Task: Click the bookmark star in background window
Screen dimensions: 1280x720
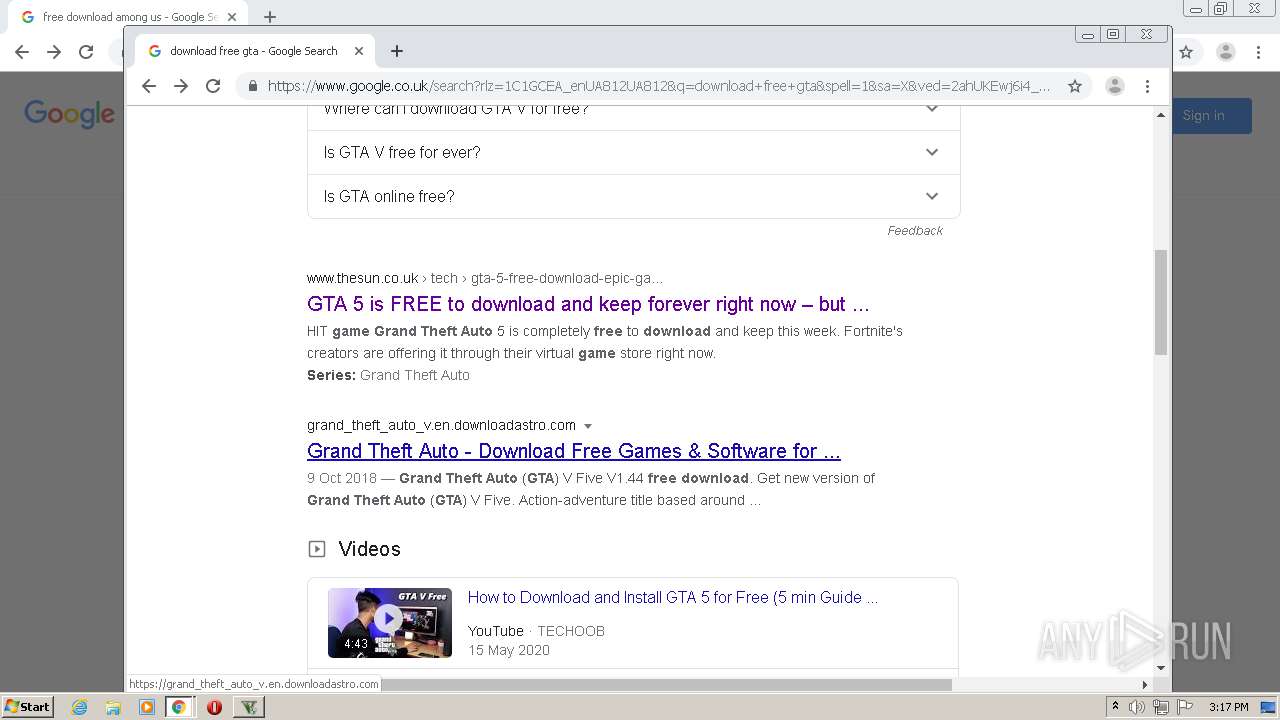Action: click(1186, 52)
